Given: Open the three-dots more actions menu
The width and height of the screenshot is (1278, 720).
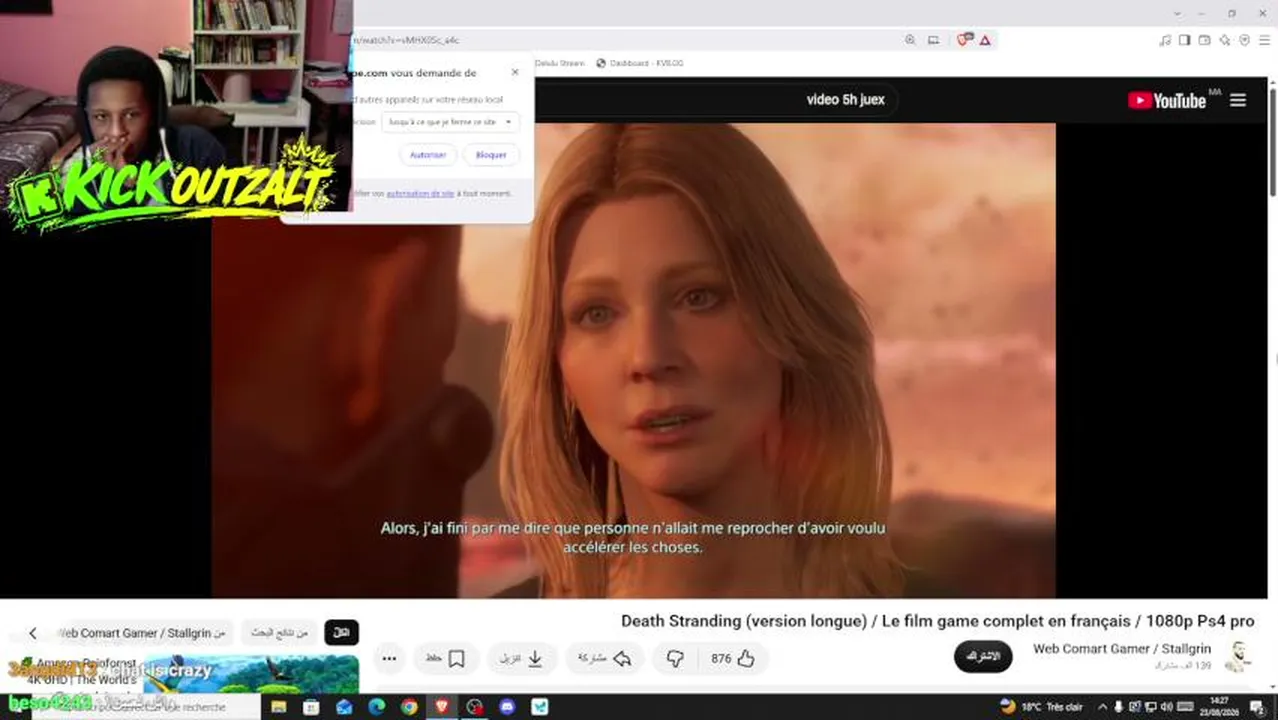Looking at the screenshot, I should 389,658.
